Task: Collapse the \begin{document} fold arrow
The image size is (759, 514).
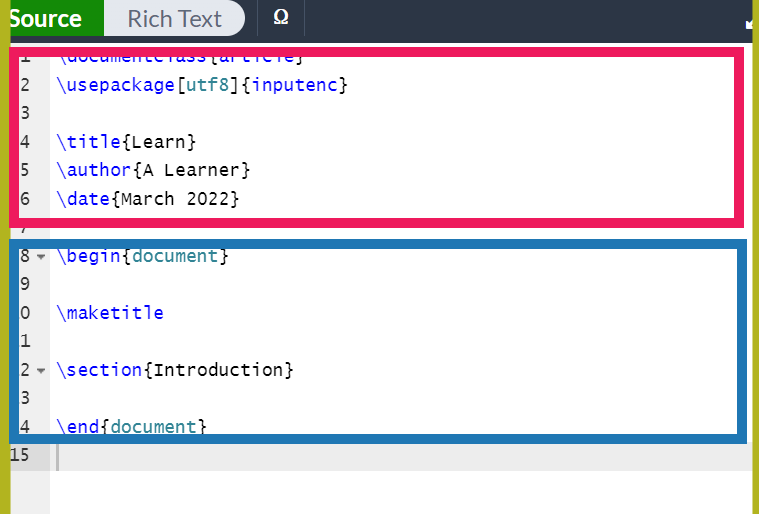Action: 41,257
